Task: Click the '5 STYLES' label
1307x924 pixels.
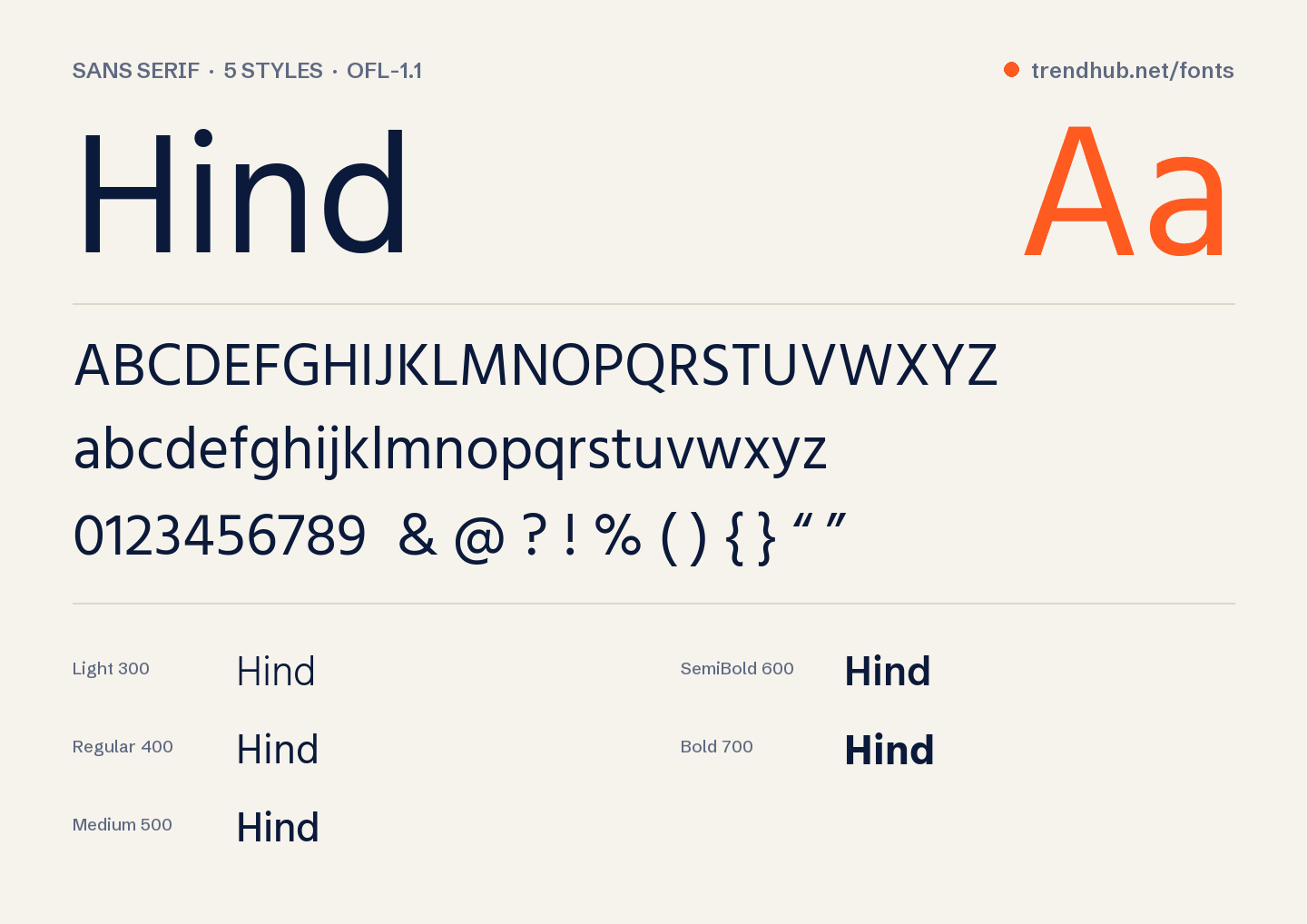Action: (x=273, y=71)
